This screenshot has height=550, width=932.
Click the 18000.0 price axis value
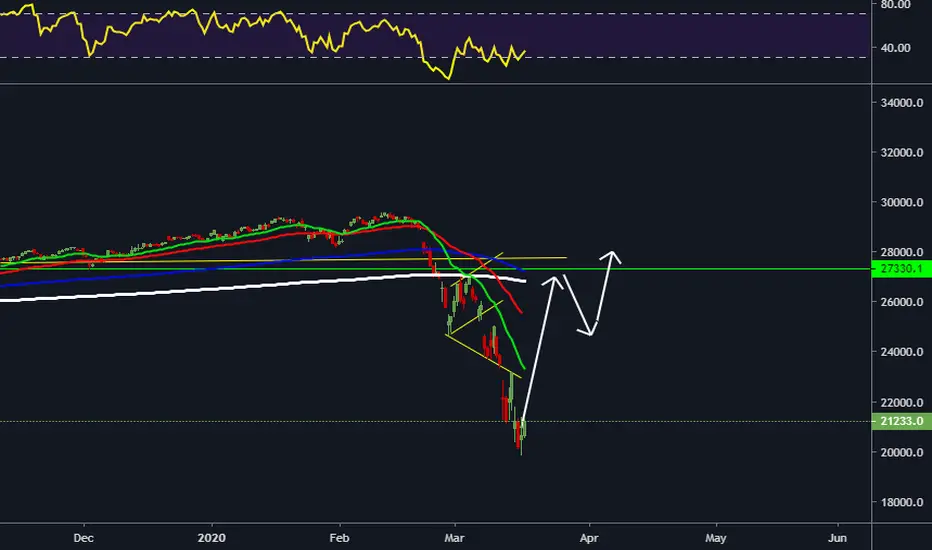point(902,502)
